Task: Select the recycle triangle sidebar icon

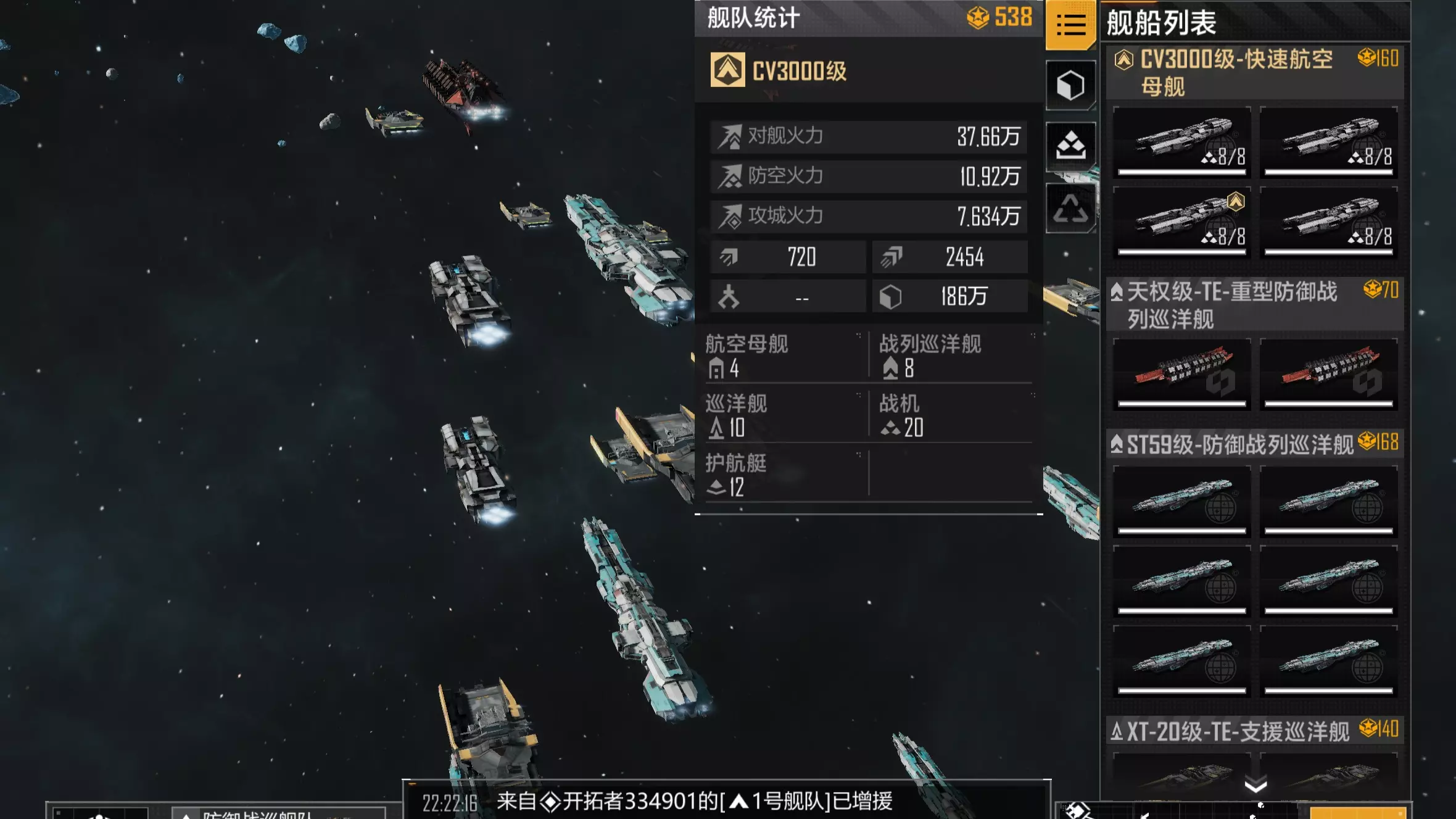Action: click(1070, 208)
